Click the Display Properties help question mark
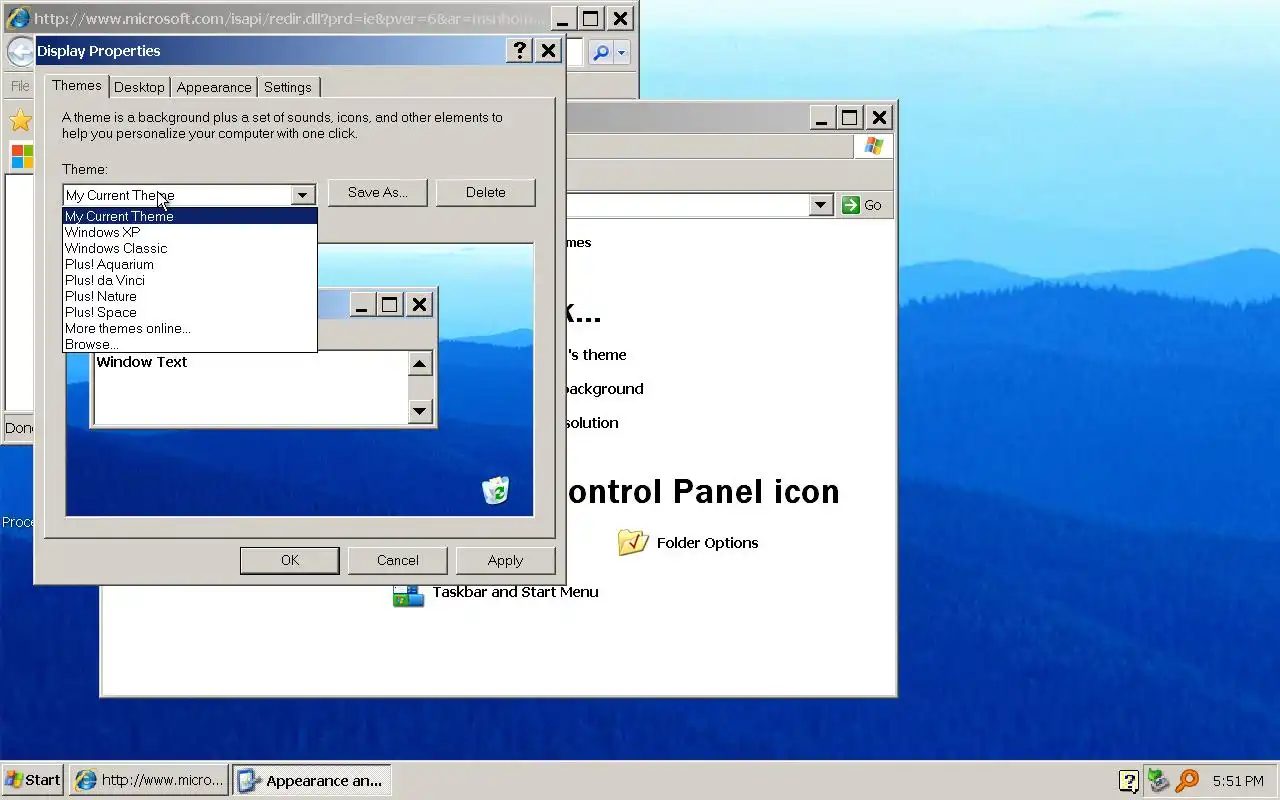 click(519, 51)
